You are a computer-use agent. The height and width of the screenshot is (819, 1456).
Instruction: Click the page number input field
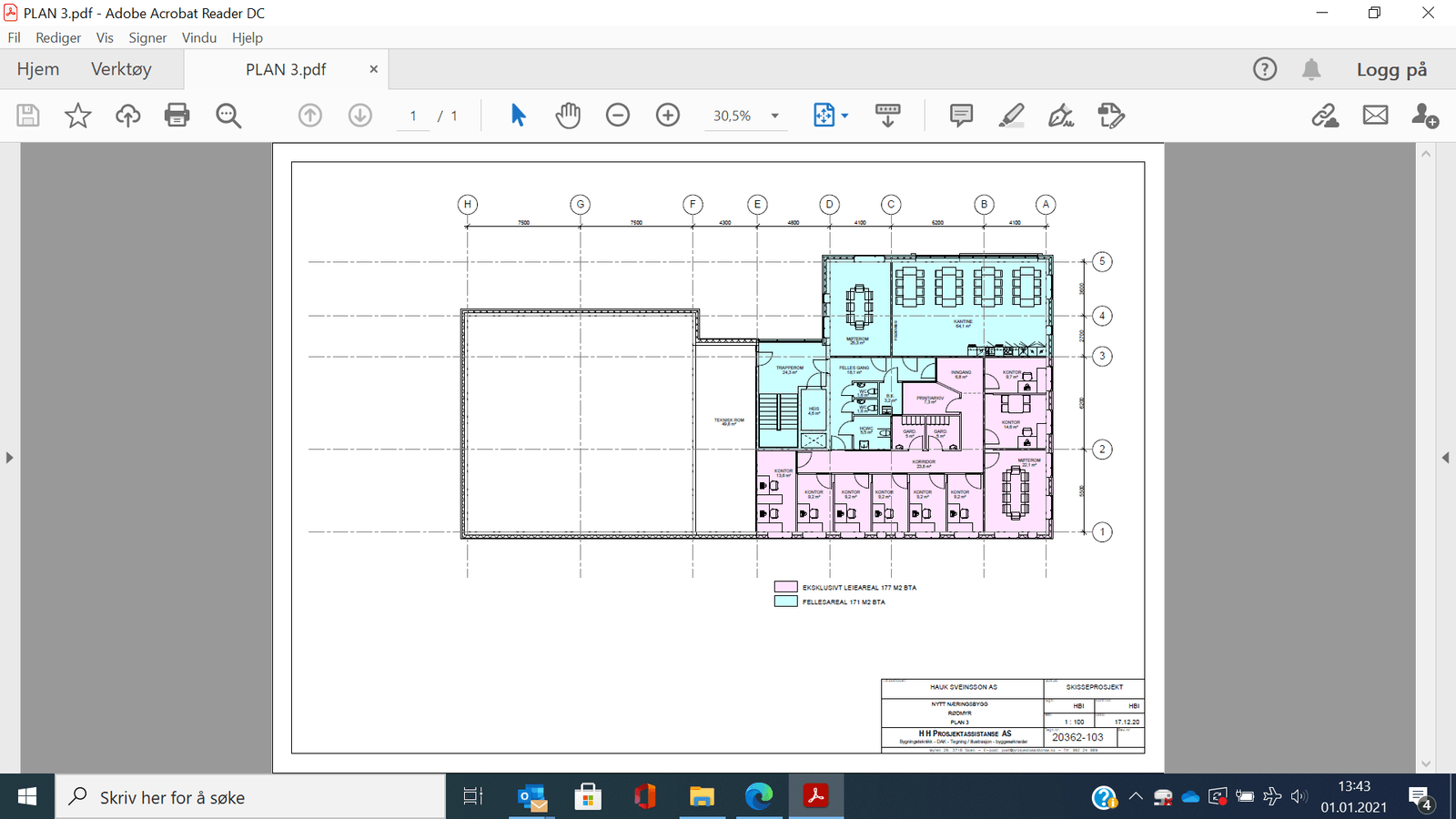(x=413, y=116)
